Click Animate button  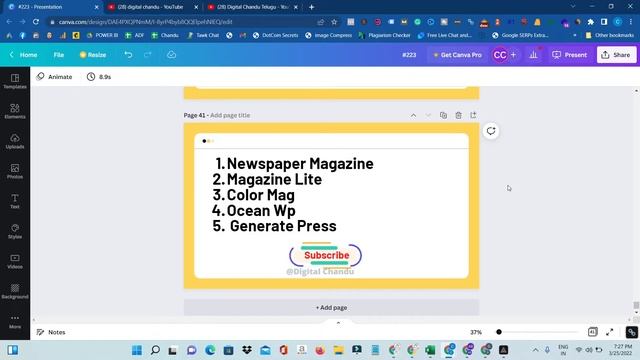pos(54,77)
